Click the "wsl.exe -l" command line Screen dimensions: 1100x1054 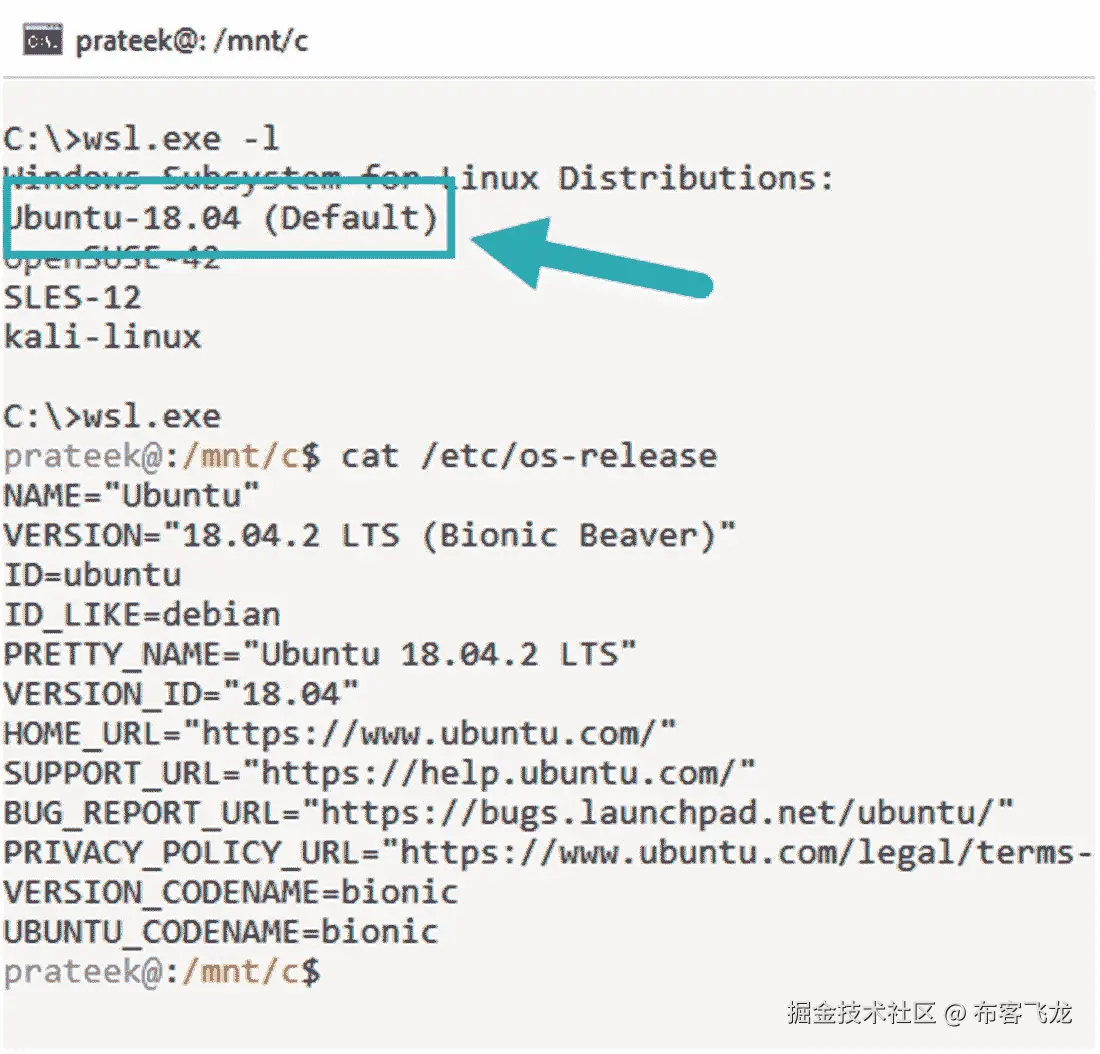142,138
